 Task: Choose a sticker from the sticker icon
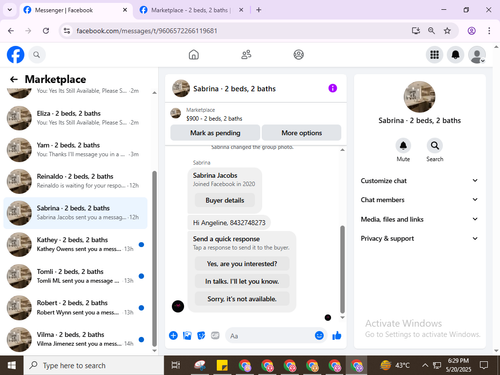coord(201,335)
